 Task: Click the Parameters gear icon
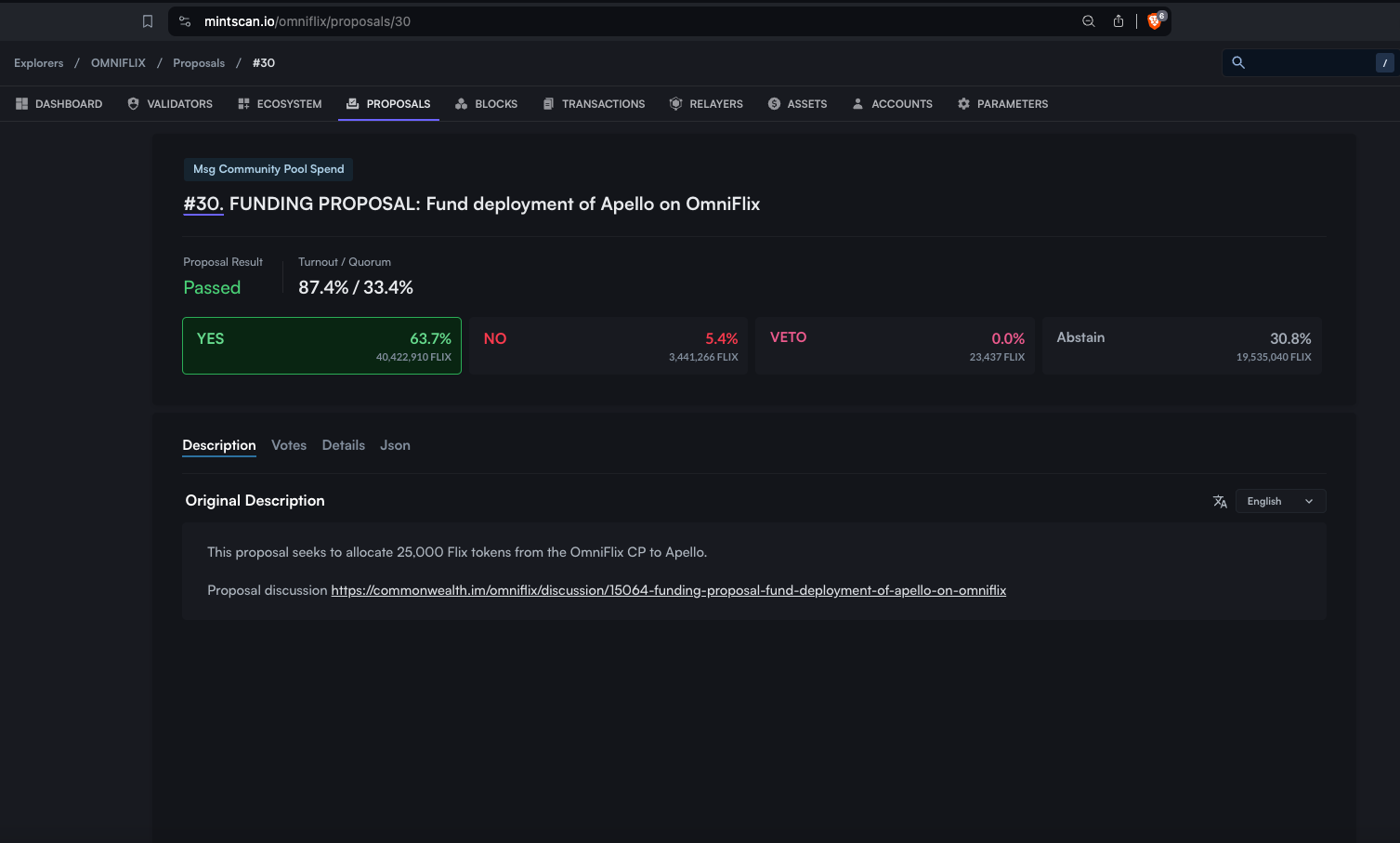point(963,104)
